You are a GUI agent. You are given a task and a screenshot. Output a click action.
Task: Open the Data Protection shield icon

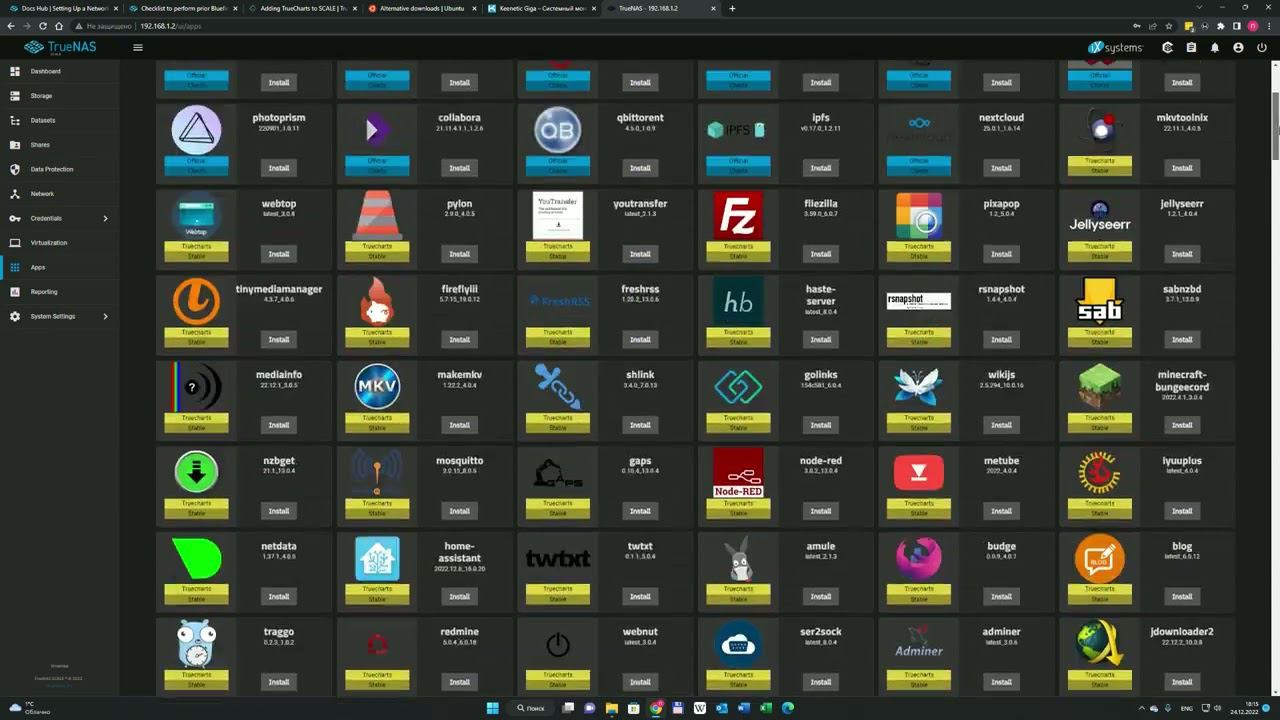pyautogui.click(x=15, y=169)
